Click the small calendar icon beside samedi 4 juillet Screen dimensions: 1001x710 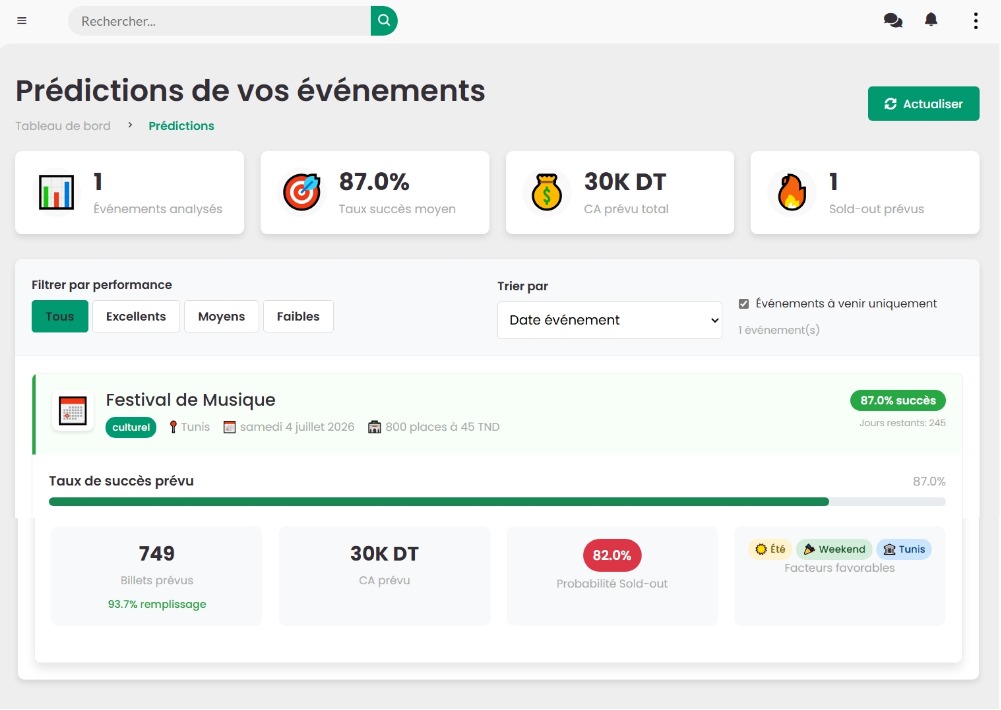tap(229, 427)
